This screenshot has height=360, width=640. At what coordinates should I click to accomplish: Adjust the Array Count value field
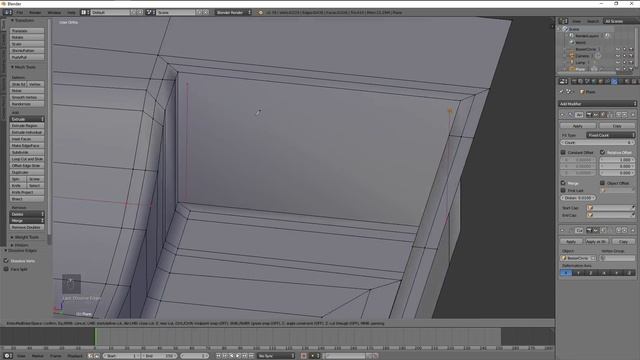[598, 142]
